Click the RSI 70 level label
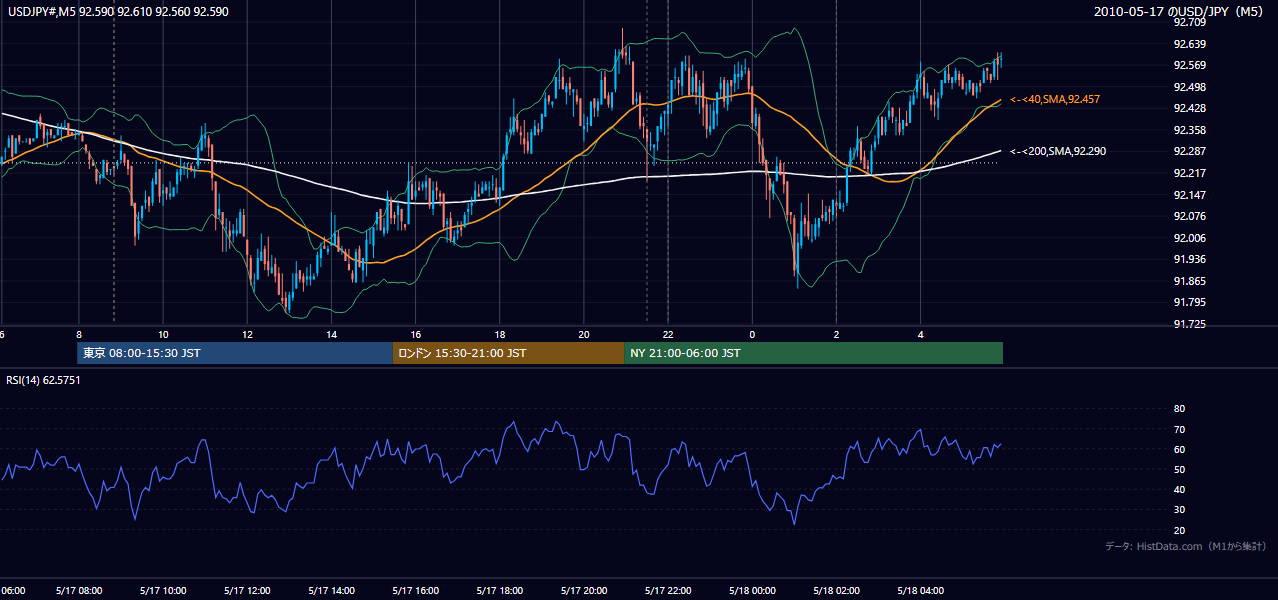This screenshot has width=1278, height=600. point(1179,429)
